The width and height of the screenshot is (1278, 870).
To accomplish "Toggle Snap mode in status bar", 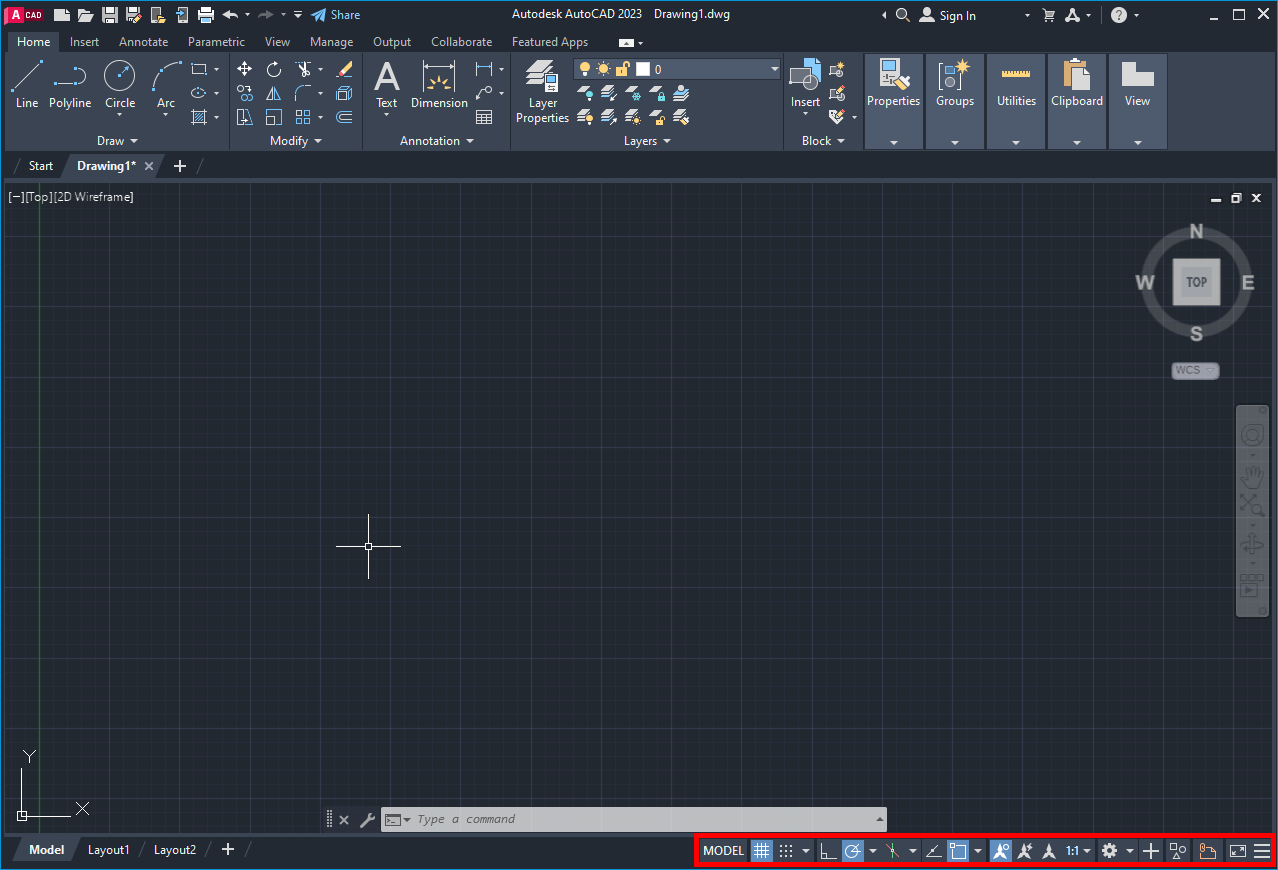I will point(786,851).
